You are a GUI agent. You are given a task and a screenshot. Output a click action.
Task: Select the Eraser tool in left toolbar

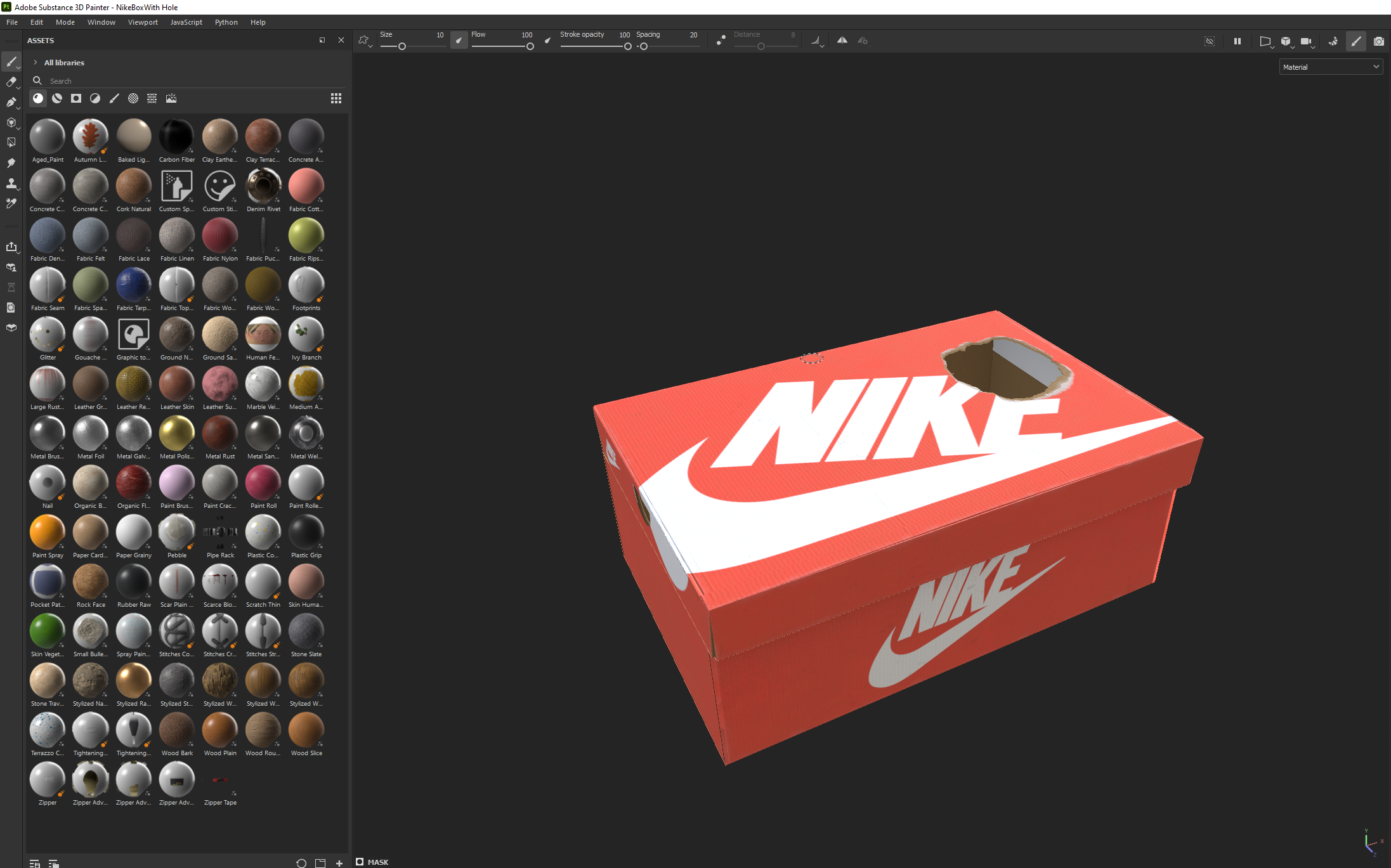pyautogui.click(x=11, y=82)
